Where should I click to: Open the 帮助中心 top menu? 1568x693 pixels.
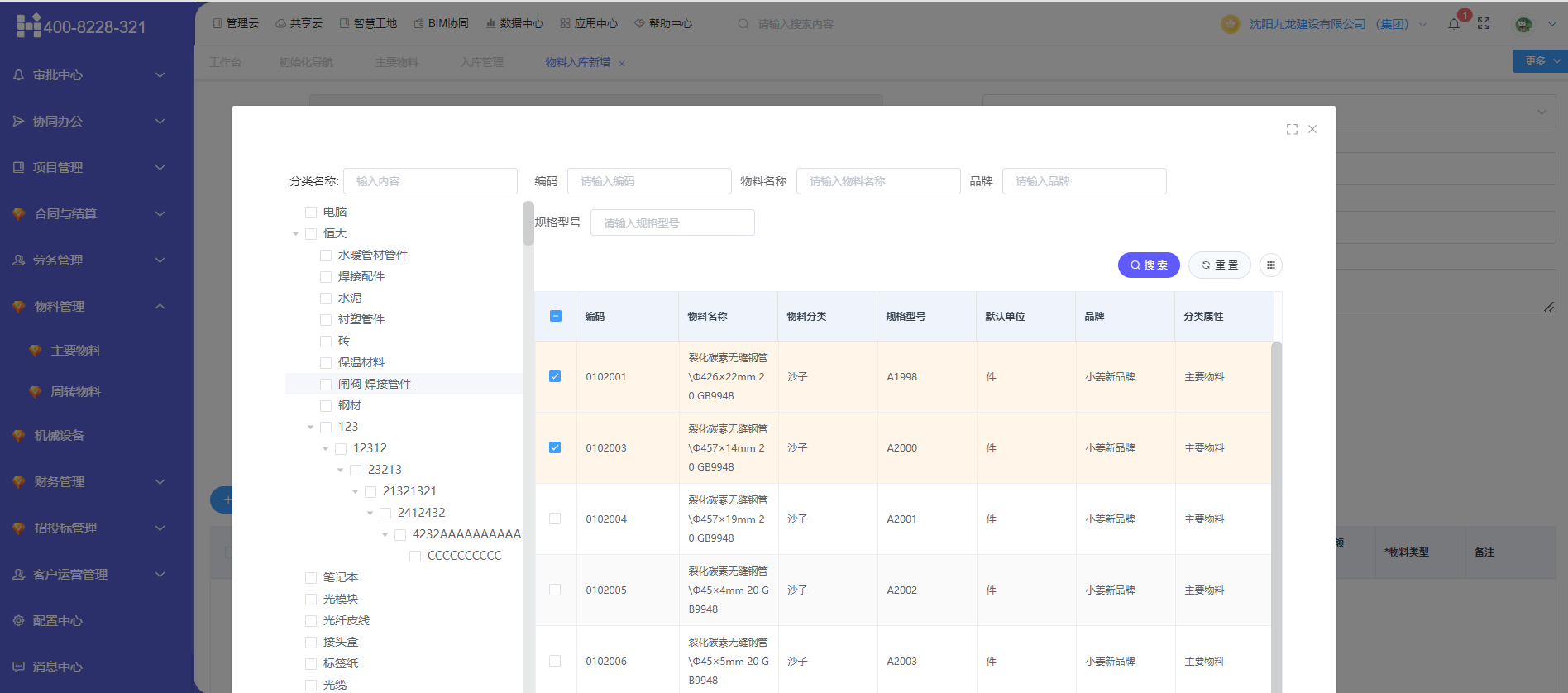(x=663, y=24)
